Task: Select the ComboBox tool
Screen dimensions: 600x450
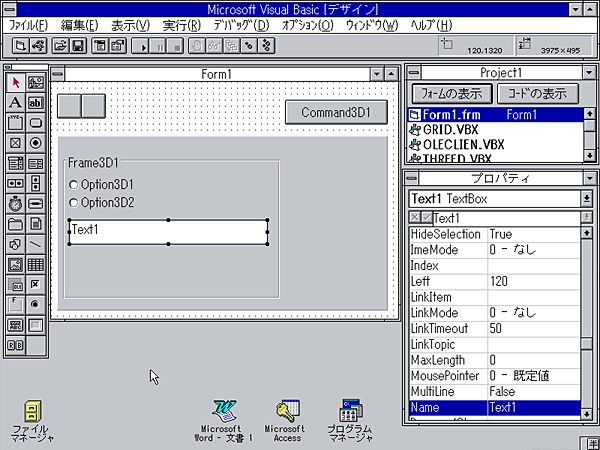Action: 16,163
